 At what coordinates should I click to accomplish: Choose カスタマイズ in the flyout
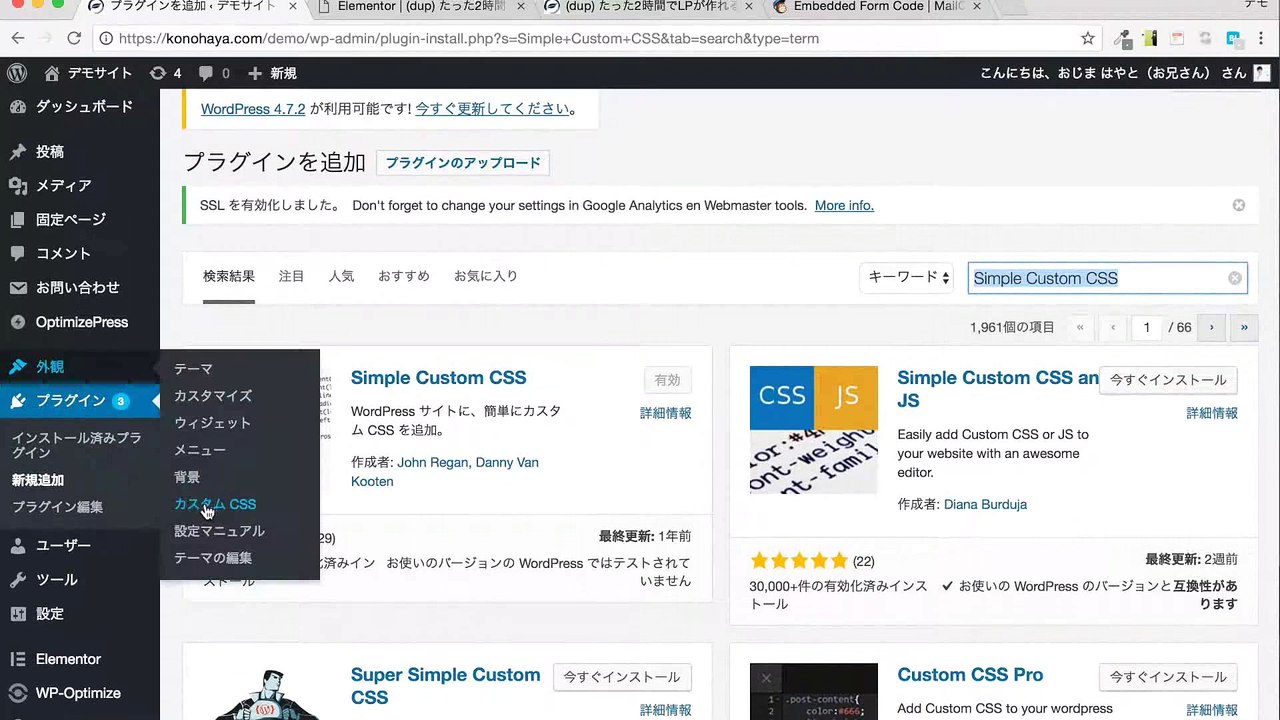pyautogui.click(x=213, y=396)
